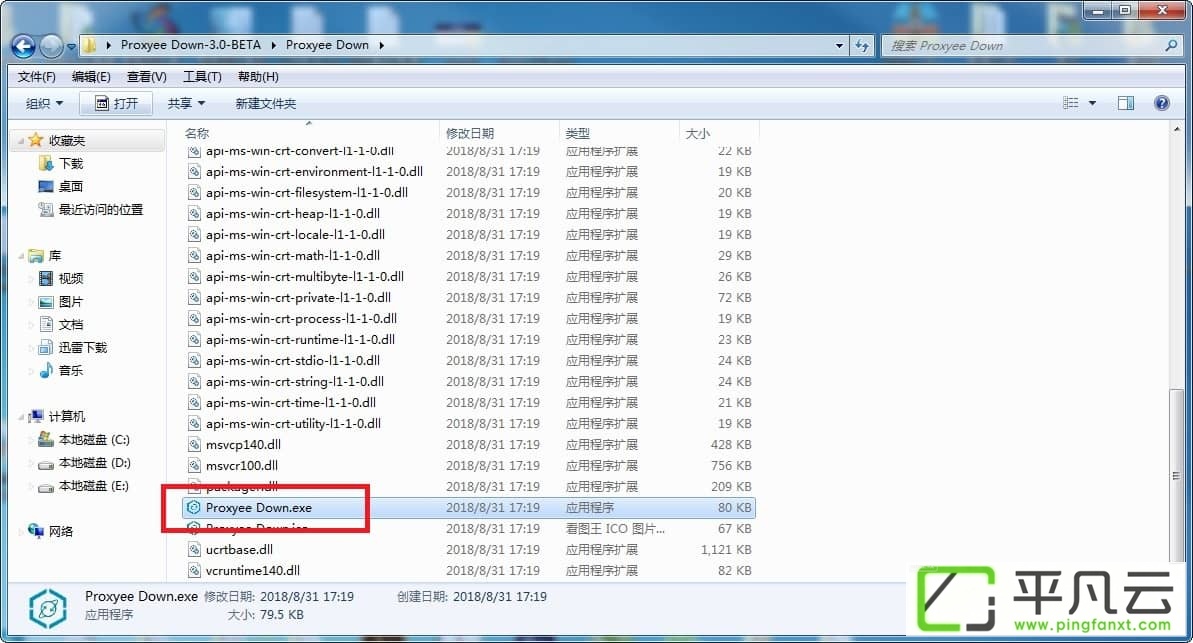Click icon of api-ms-win-crt-locale-l1-1-0.dll
Viewport: 1193px width, 643px height.
[194, 234]
